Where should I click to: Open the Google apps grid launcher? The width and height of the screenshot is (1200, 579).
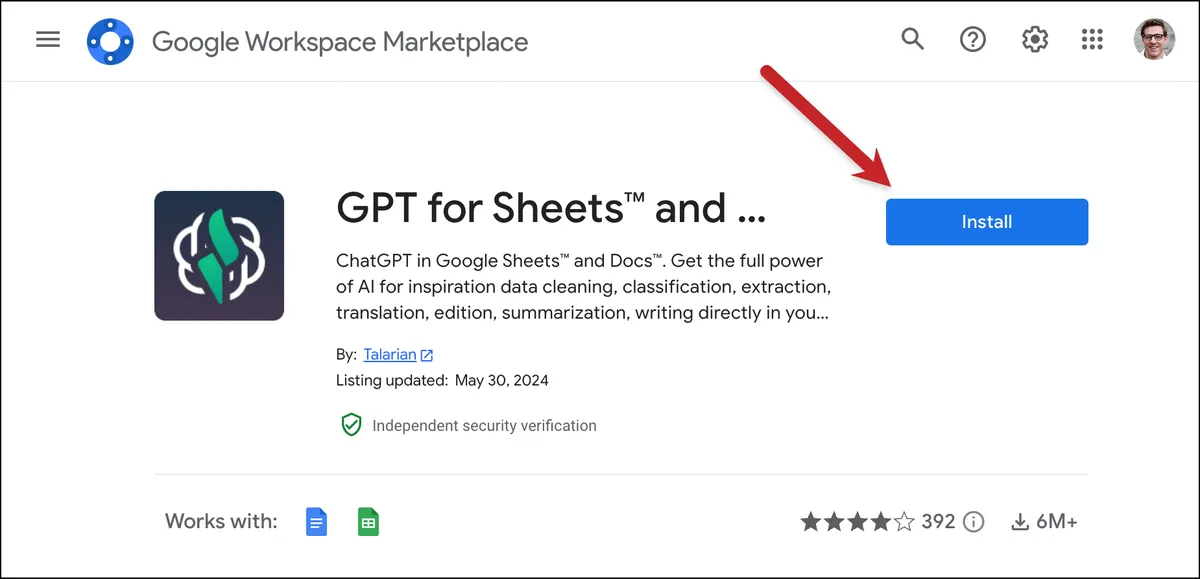1092,40
